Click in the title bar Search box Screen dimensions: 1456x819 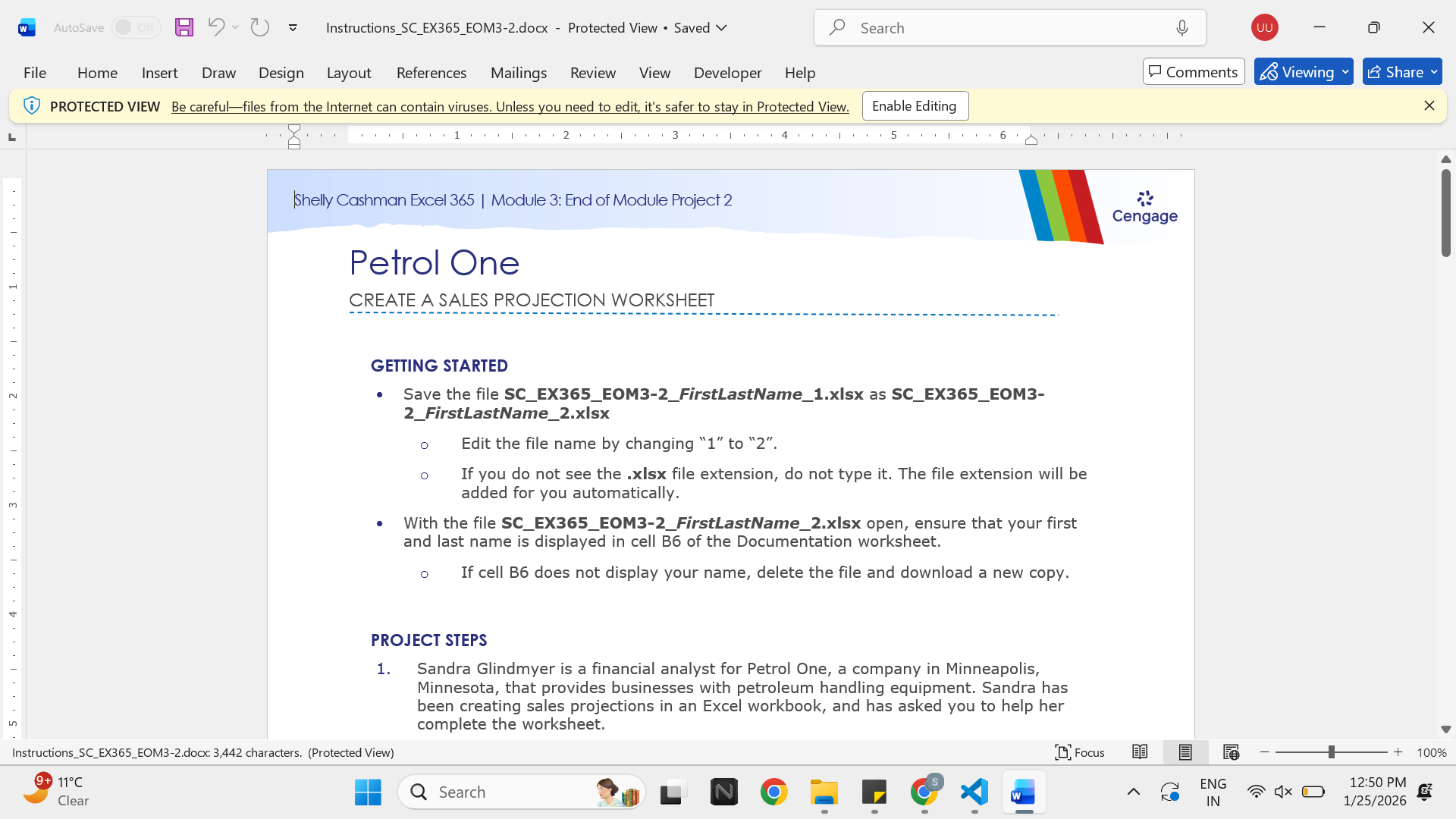click(1009, 28)
